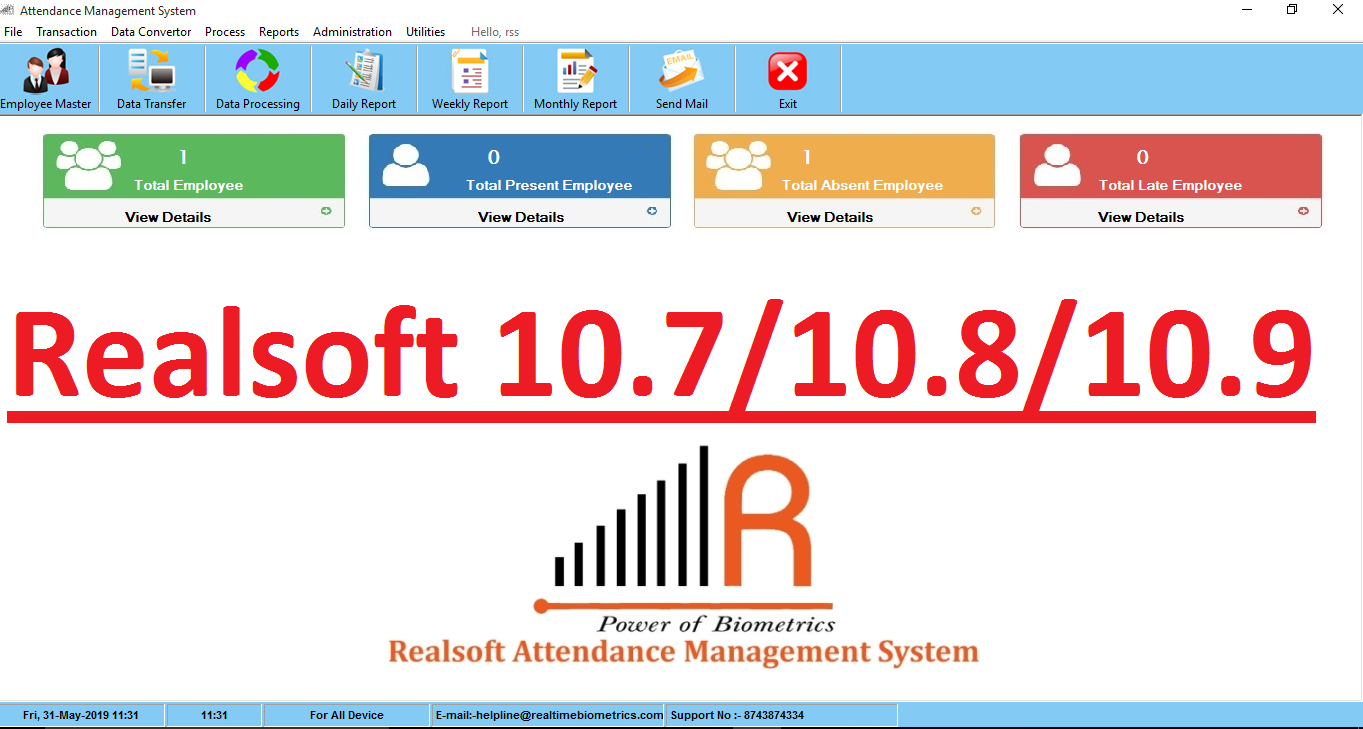Viewport: 1363px width, 729px height.
Task: Click the Total Present Employee person icon
Action: click(x=406, y=166)
